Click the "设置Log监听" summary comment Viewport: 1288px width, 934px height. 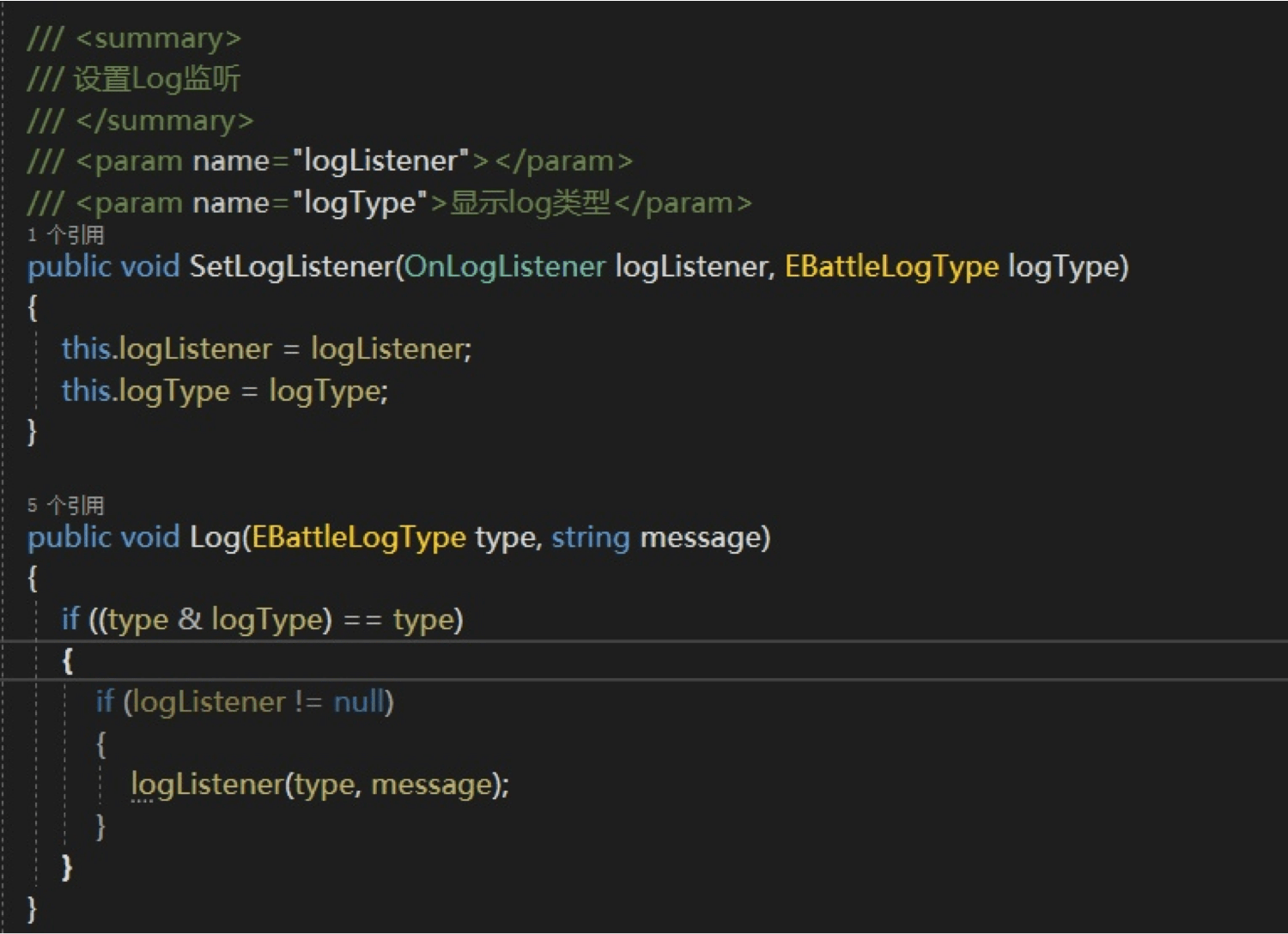click(156, 80)
